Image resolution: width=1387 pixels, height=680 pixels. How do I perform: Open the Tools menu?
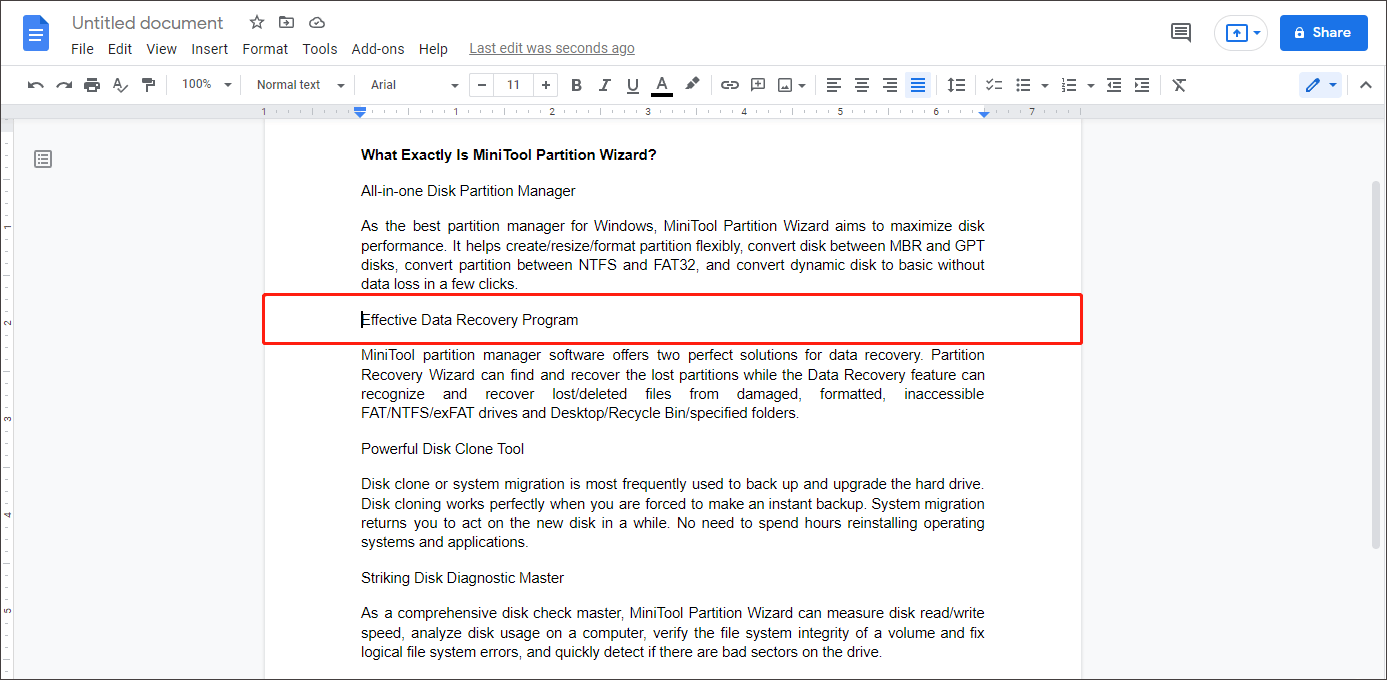320,49
